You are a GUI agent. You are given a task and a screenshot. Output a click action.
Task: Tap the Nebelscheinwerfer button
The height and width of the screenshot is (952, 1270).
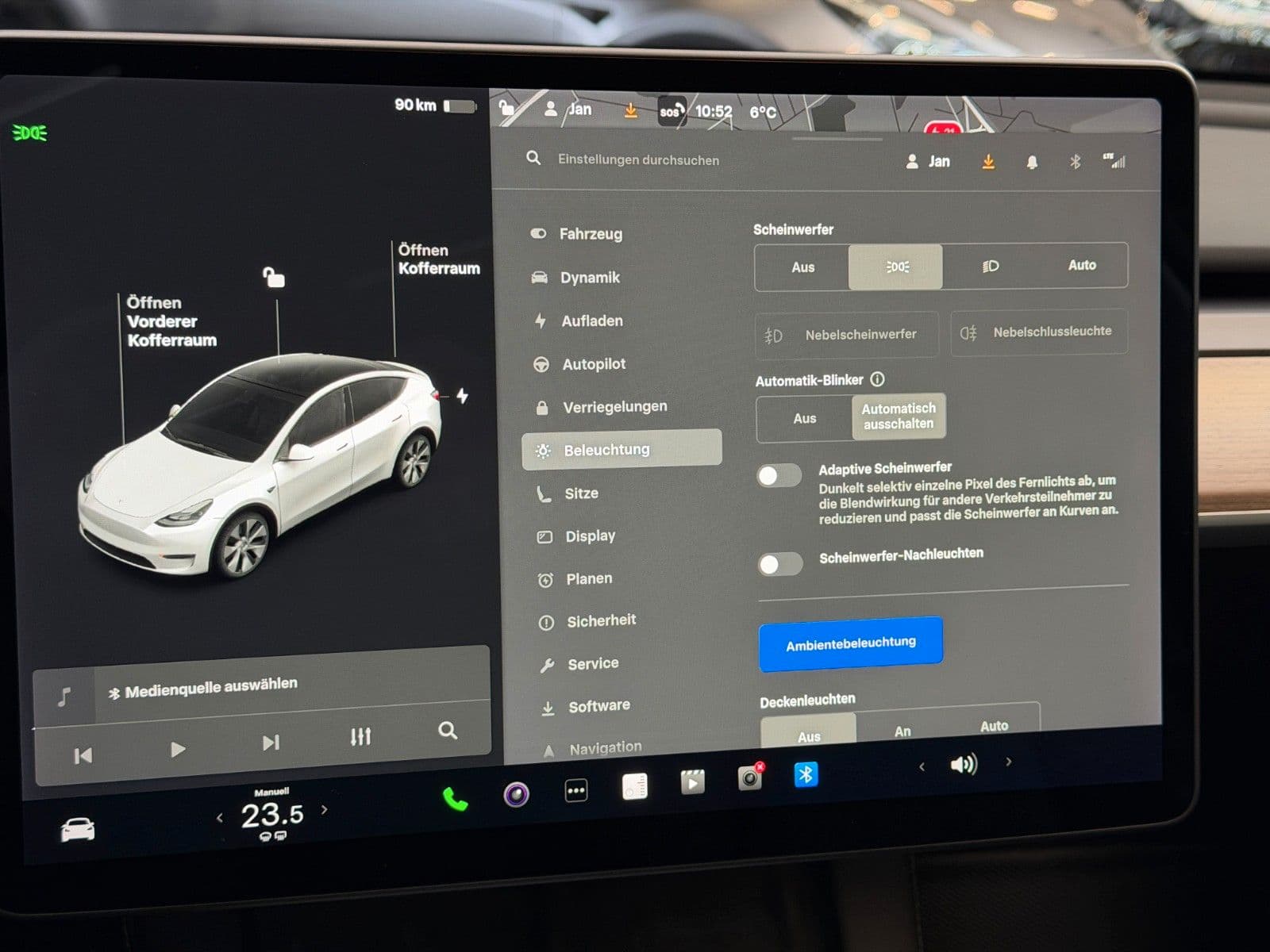pos(846,335)
